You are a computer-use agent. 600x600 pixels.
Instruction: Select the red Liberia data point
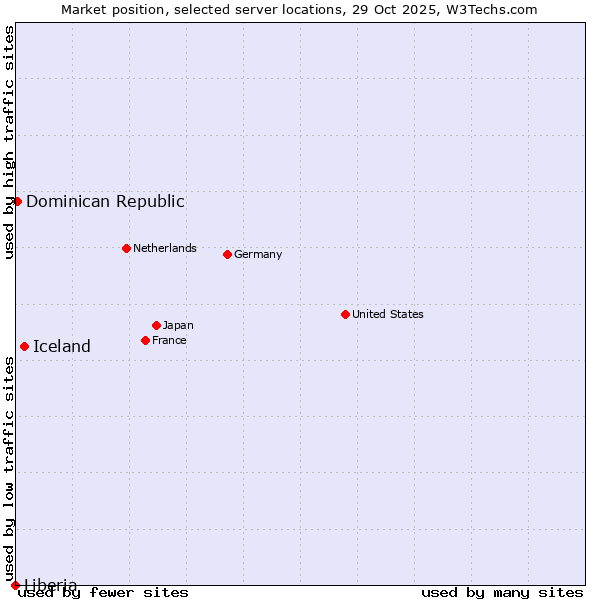coord(15,585)
